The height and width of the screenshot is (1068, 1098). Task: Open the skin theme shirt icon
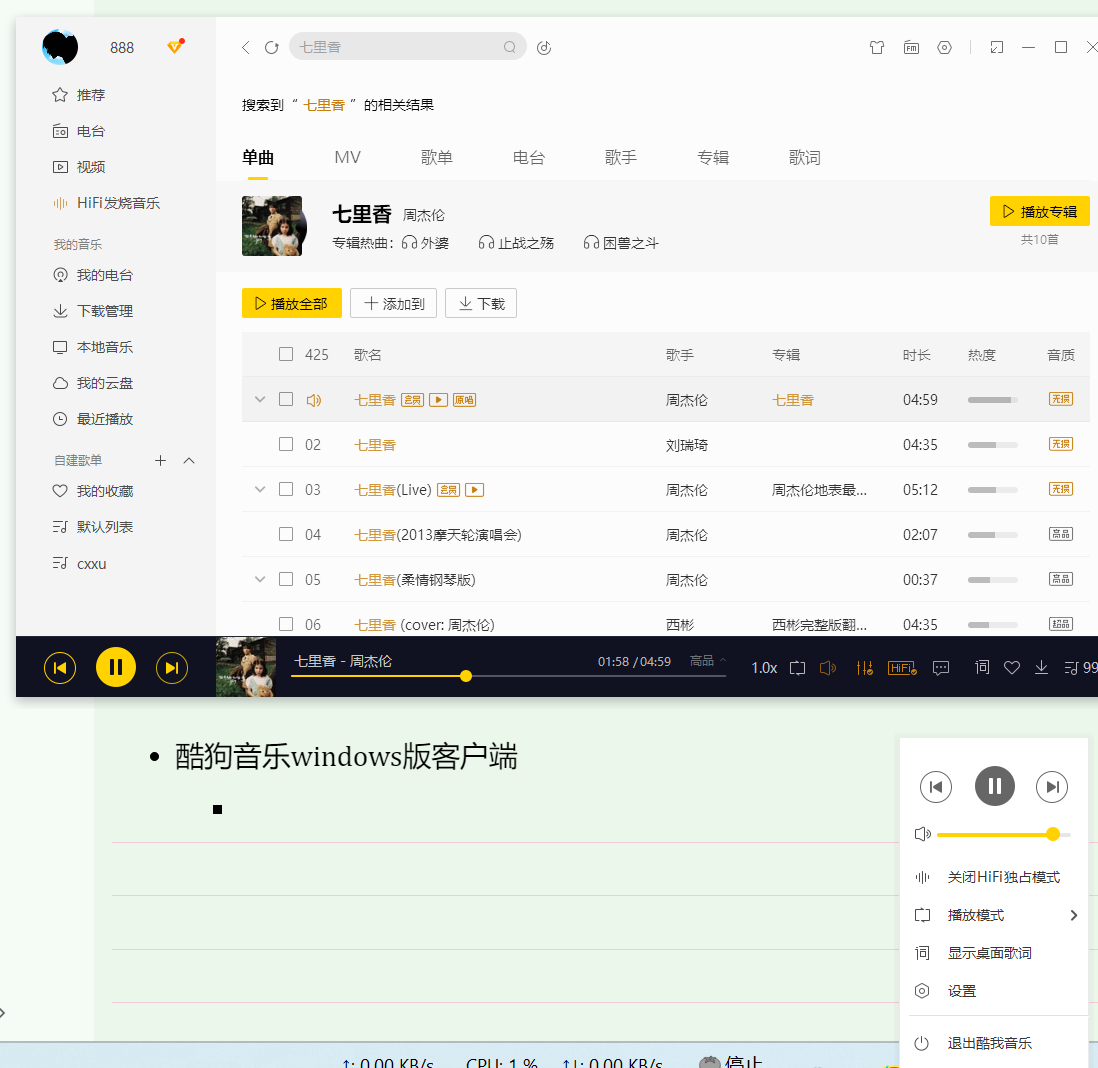coord(877,48)
